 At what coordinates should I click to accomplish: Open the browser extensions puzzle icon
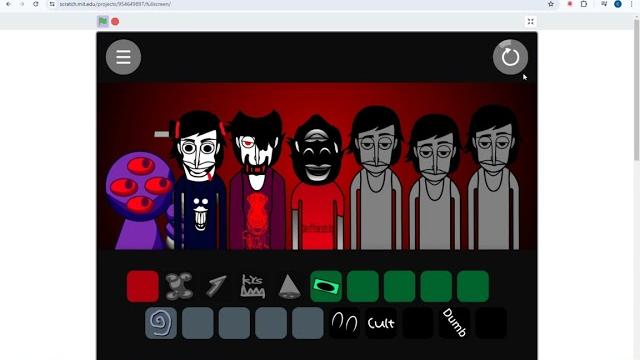pos(584,4)
